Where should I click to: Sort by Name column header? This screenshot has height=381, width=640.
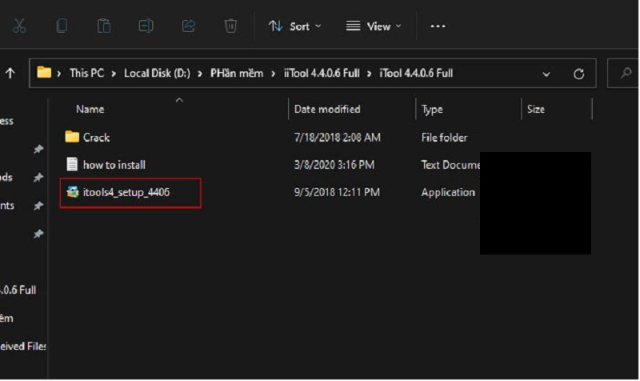[x=90, y=109]
